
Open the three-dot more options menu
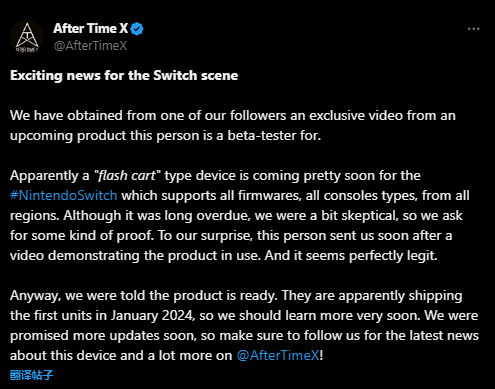[x=474, y=29]
